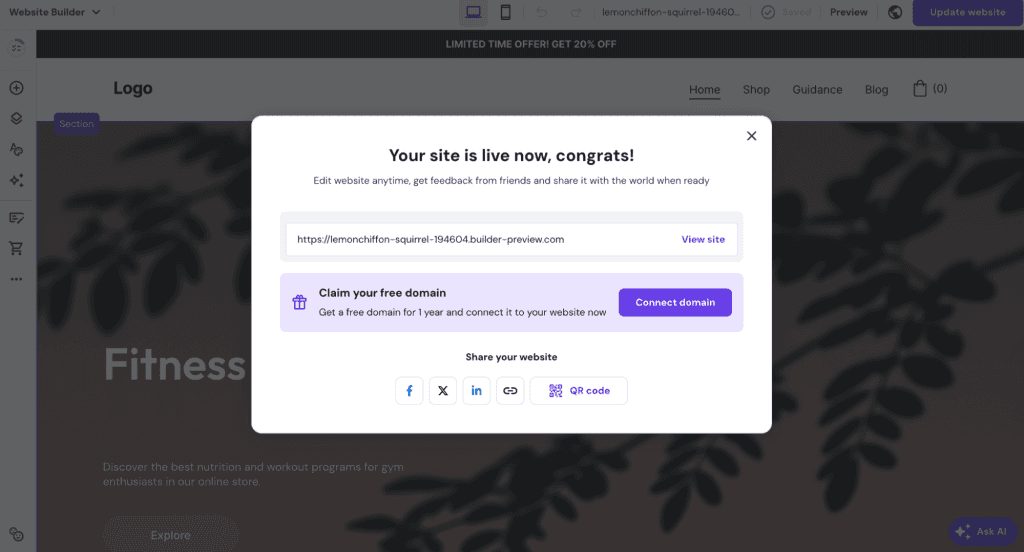The image size is (1024, 552).
Task: Close the site live dialog
Action: tap(751, 136)
